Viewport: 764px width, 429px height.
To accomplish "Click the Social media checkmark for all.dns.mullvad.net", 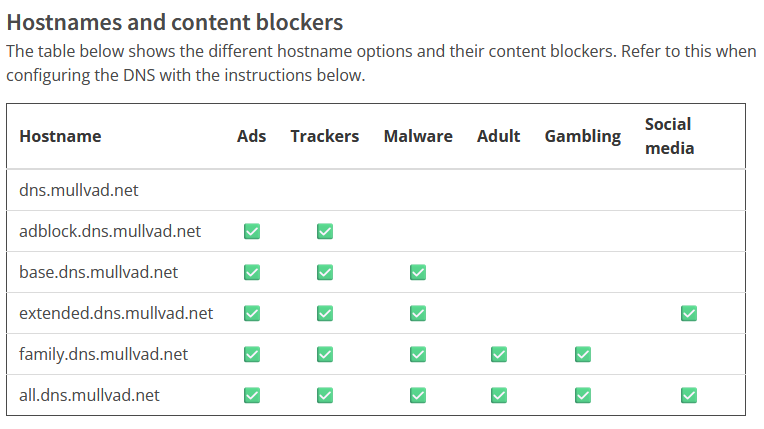I will (688, 395).
